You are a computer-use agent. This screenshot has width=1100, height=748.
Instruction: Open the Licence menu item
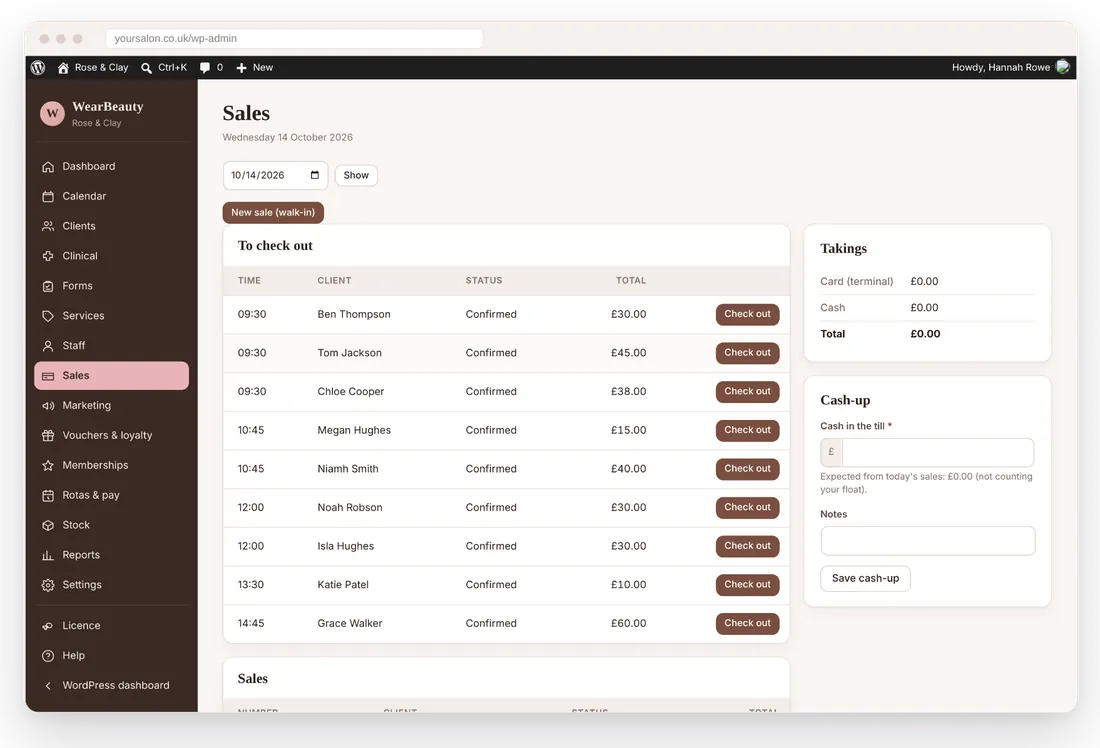click(x=112, y=626)
